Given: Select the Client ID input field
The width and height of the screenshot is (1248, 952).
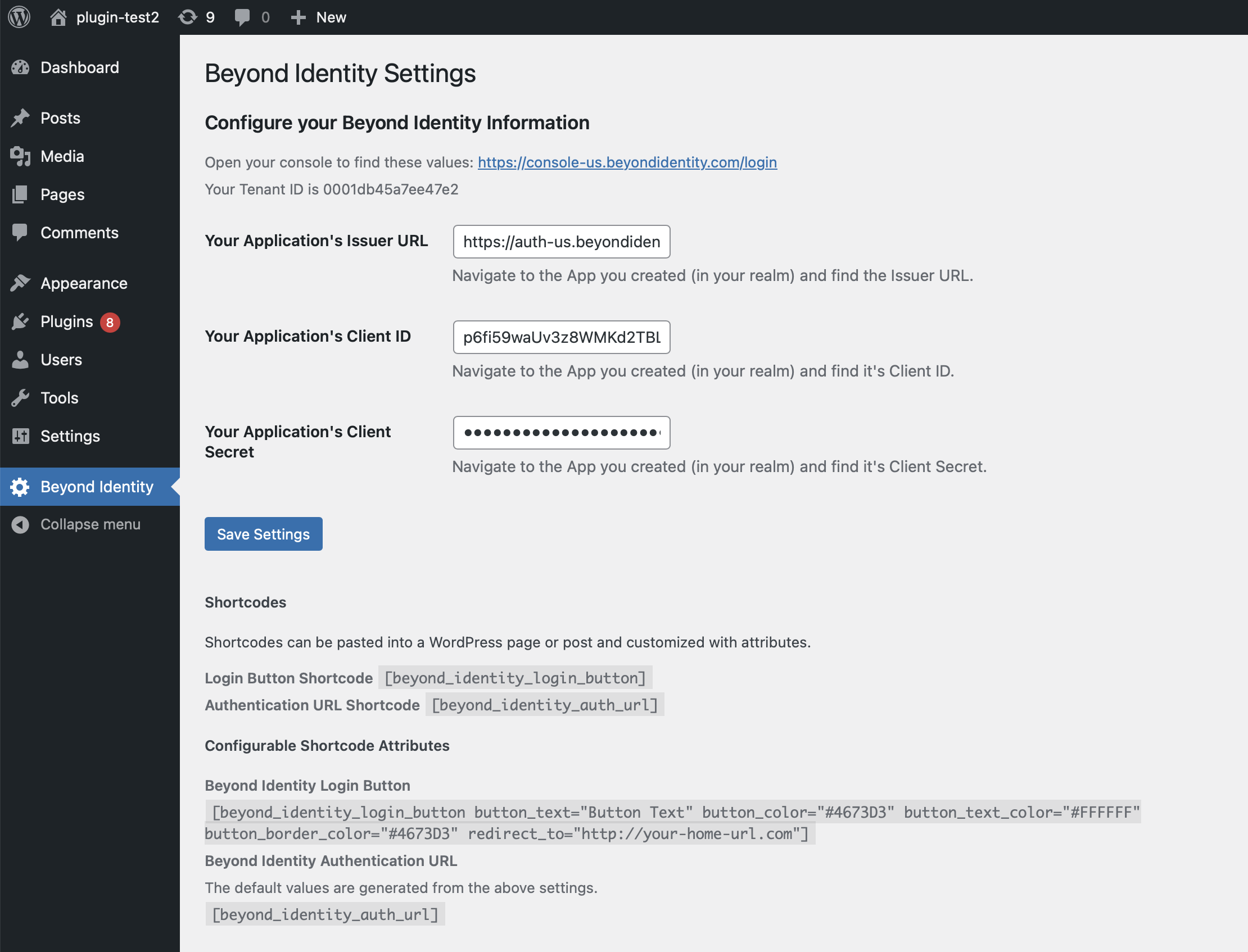Looking at the screenshot, I should click(x=561, y=336).
